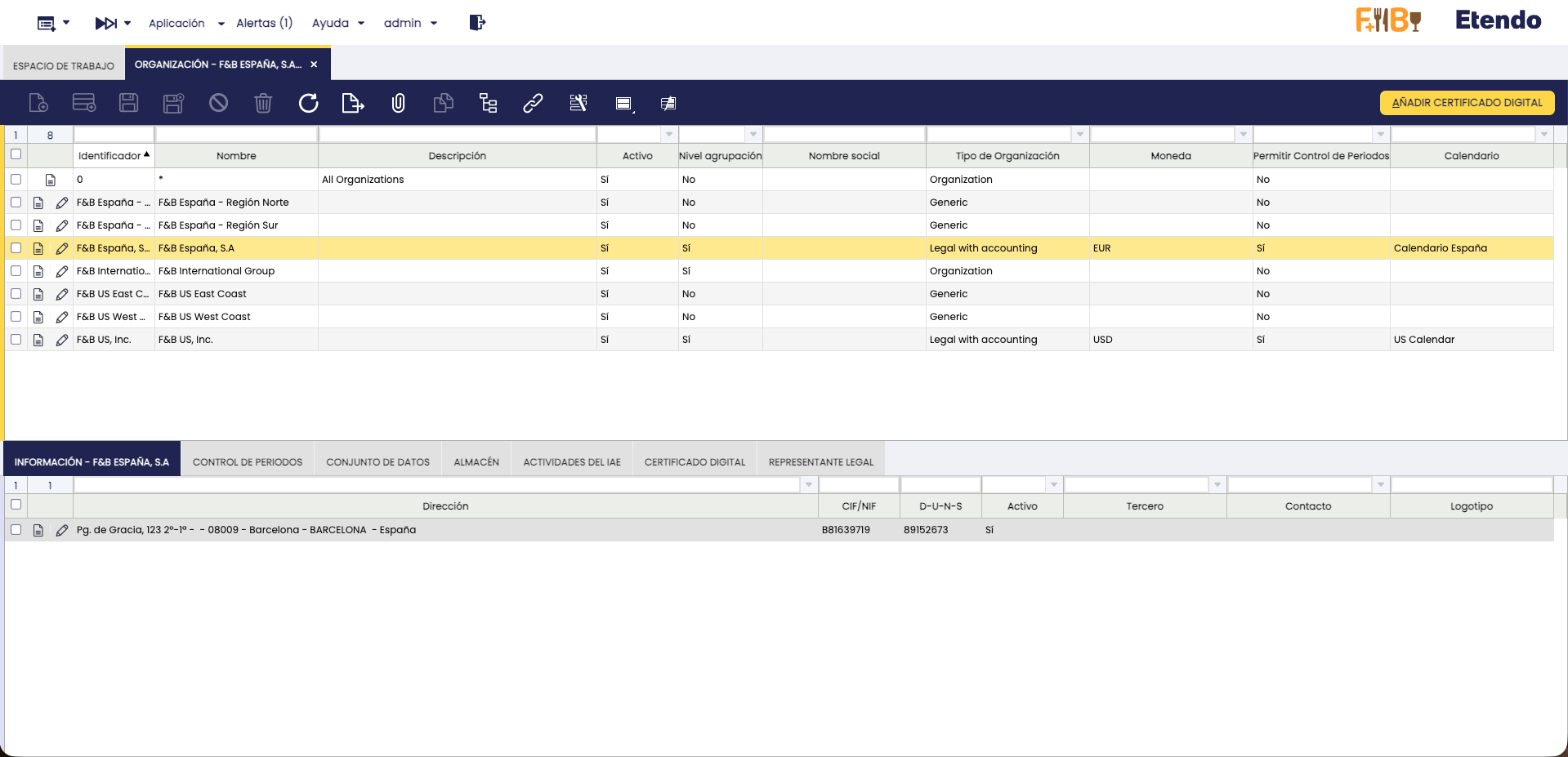Tick the checkbox for F&B US East Coast row

pyautogui.click(x=16, y=294)
